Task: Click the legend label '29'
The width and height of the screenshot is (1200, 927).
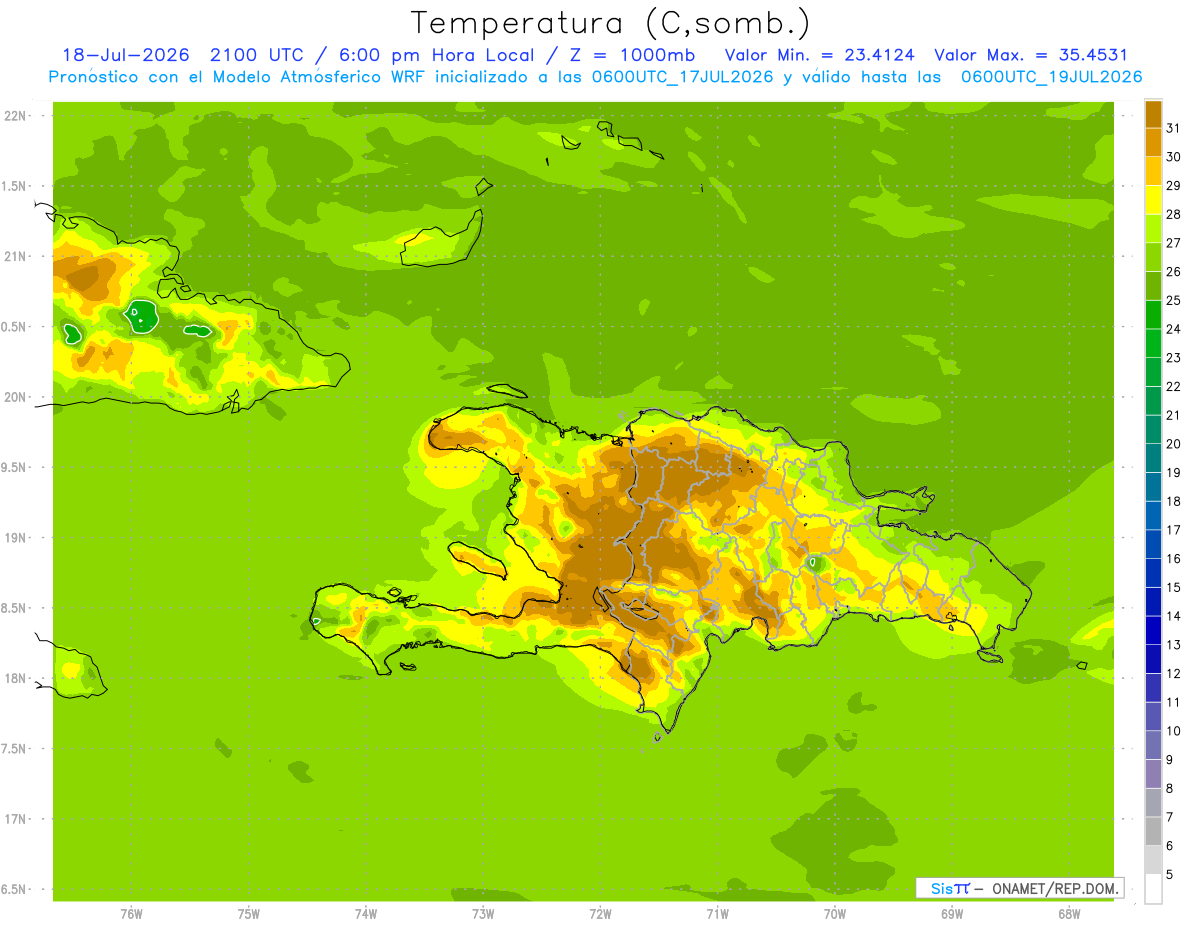Action: (x=1173, y=186)
